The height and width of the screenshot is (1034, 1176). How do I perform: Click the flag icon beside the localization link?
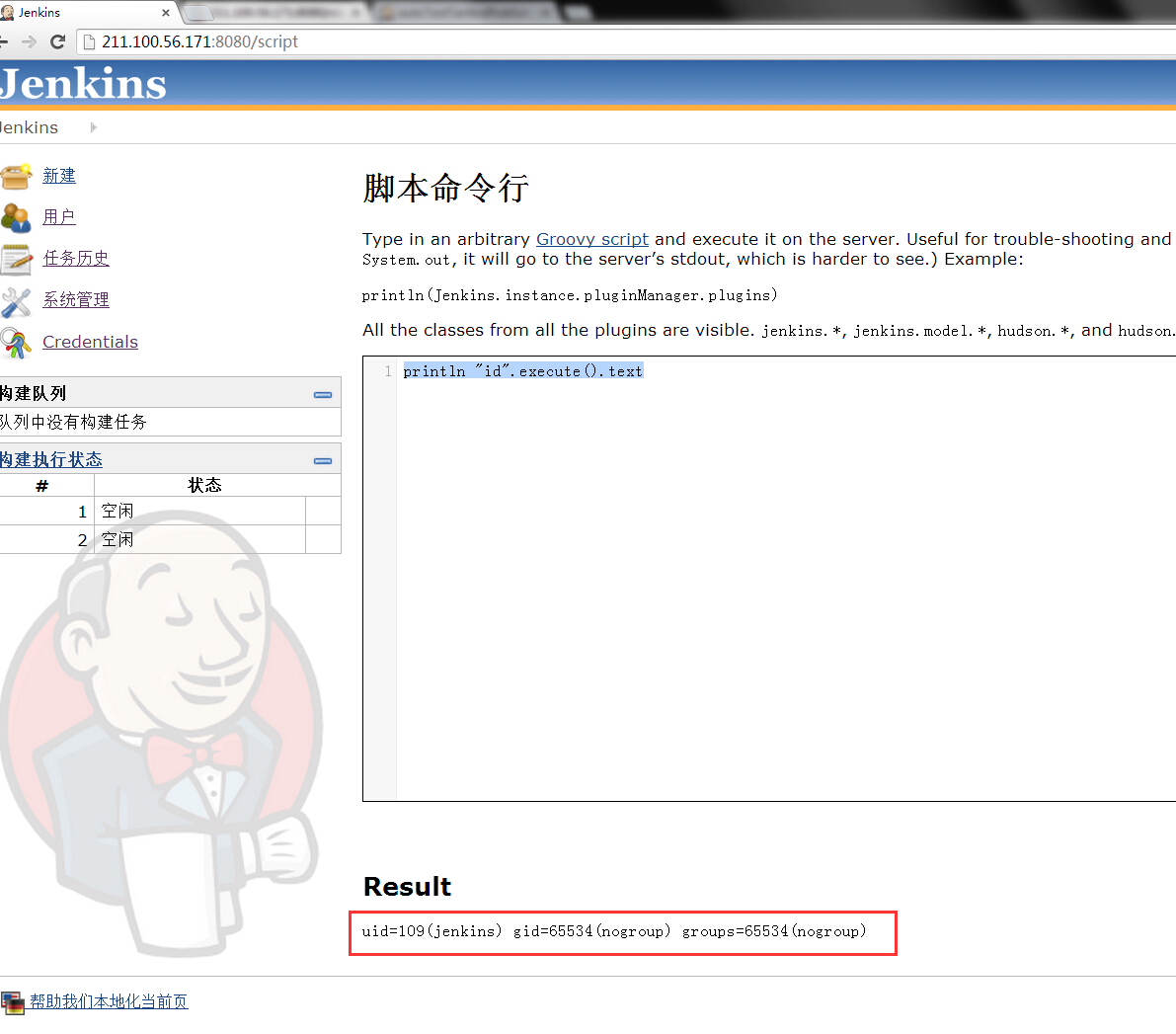point(12,1002)
